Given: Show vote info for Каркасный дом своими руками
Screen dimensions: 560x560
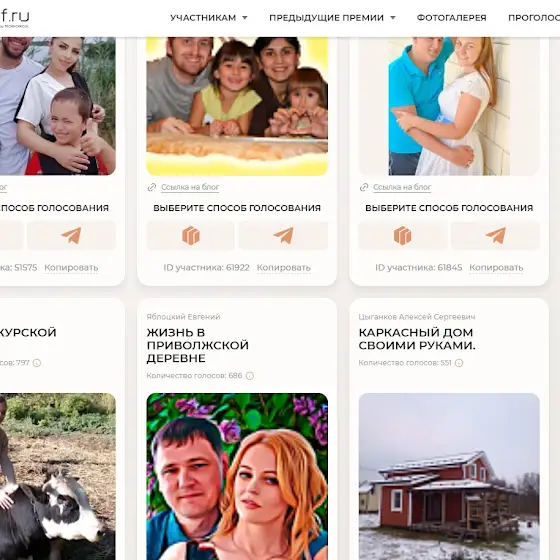Looking at the screenshot, I should 459,363.
